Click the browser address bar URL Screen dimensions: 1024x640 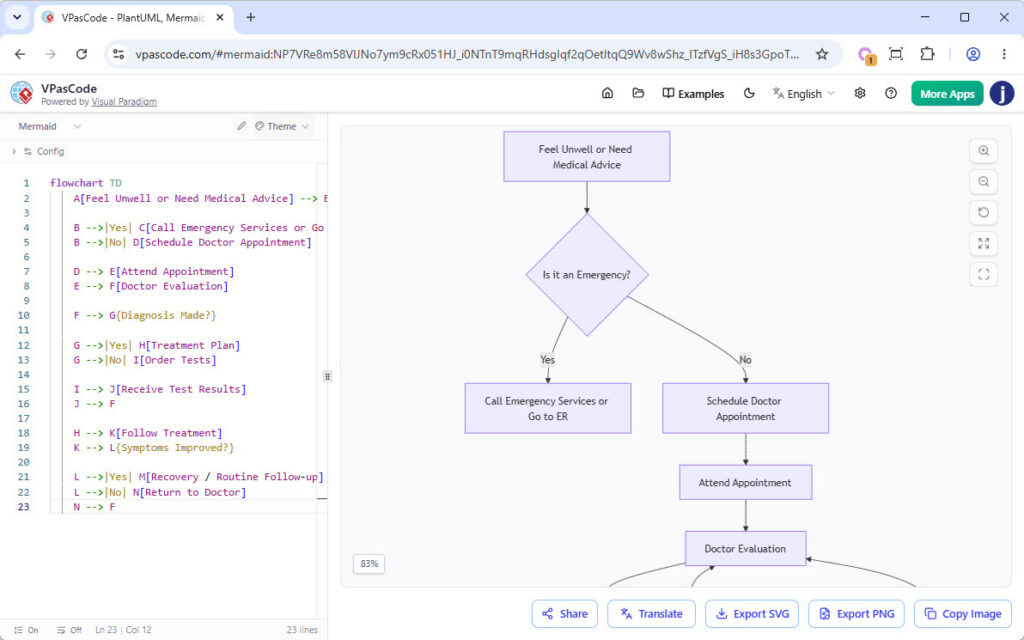pyautogui.click(x=467, y=54)
